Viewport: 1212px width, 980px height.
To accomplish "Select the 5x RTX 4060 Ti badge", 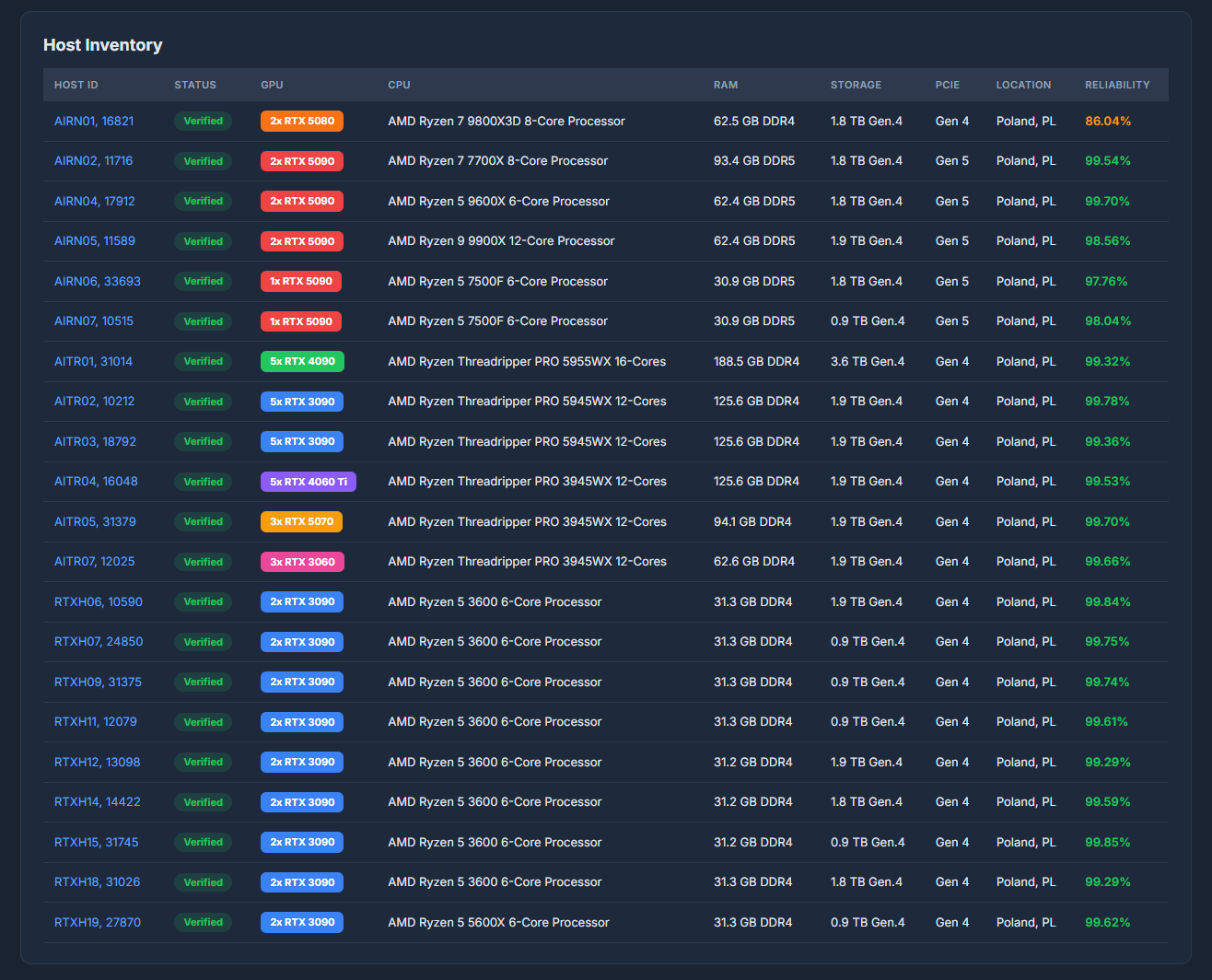I will [x=308, y=481].
